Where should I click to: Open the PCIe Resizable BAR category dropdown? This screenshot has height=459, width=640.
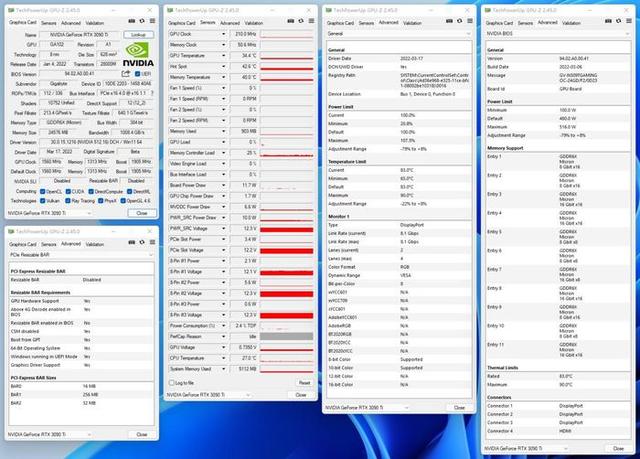81,255
